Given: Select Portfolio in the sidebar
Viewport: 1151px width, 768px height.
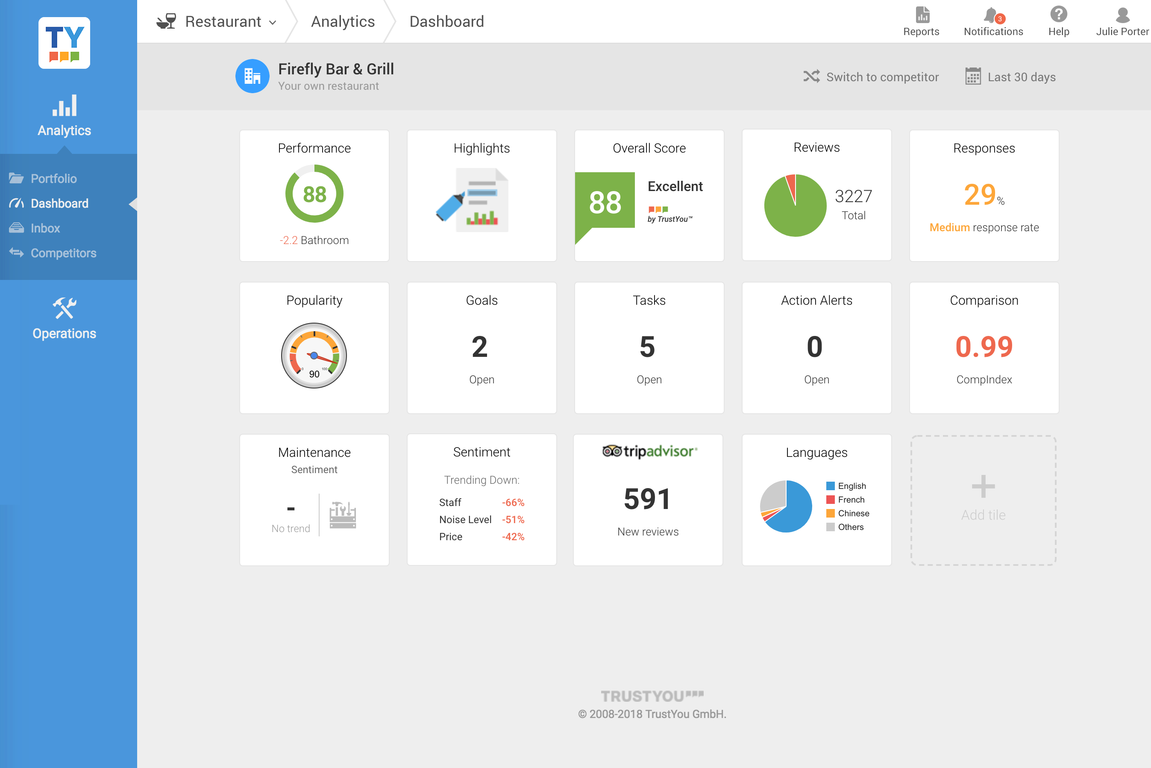Looking at the screenshot, I should [x=53, y=179].
